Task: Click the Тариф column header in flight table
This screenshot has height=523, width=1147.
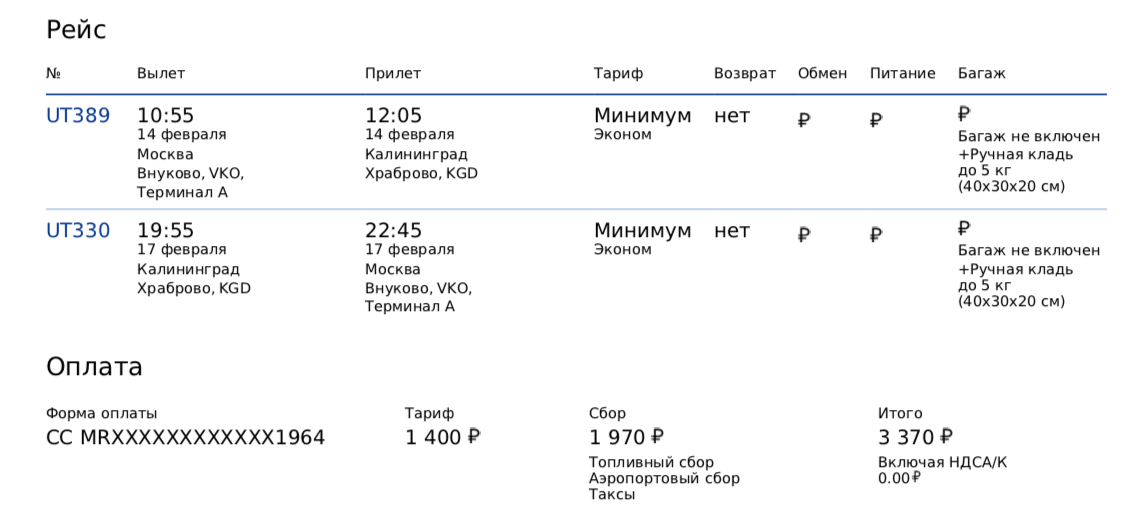Action: pos(618,74)
